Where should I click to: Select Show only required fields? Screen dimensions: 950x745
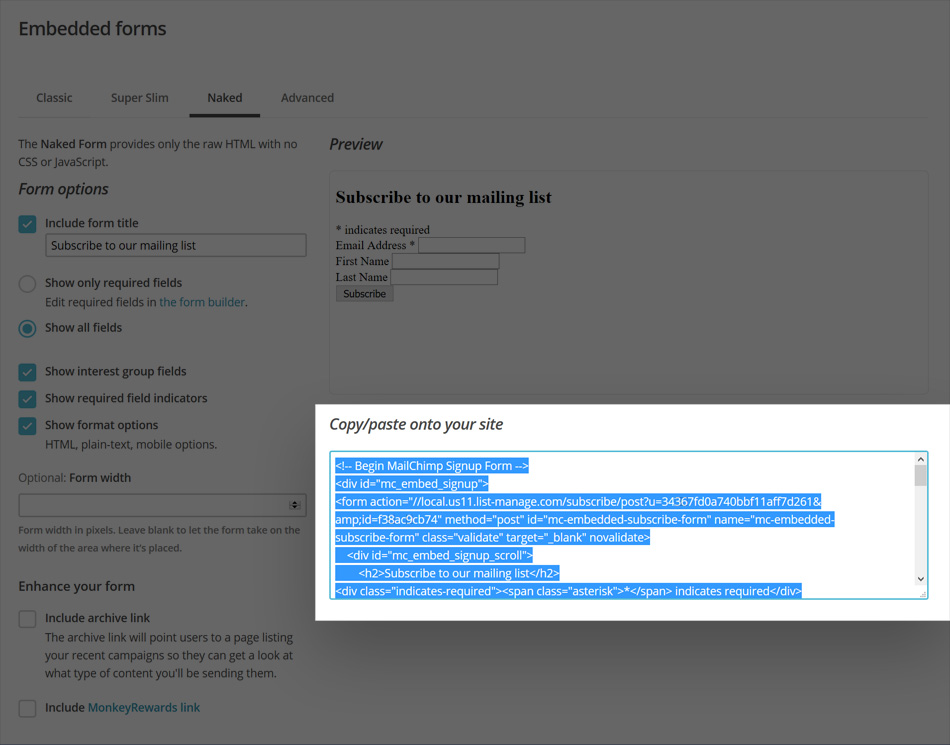click(x=27, y=284)
